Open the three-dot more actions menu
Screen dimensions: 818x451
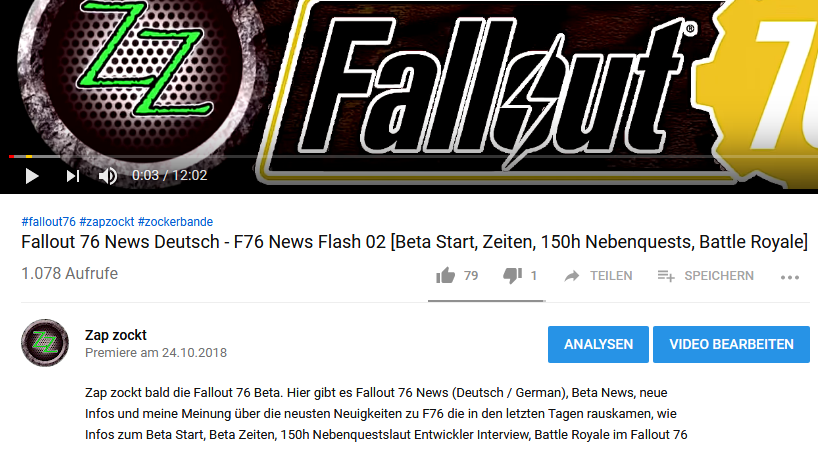pos(790,277)
